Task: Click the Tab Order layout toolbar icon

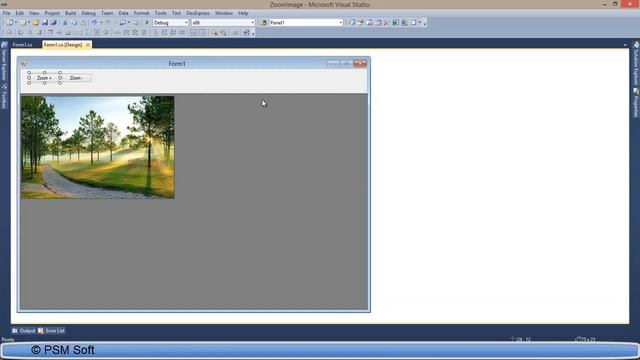Action: coord(246,32)
